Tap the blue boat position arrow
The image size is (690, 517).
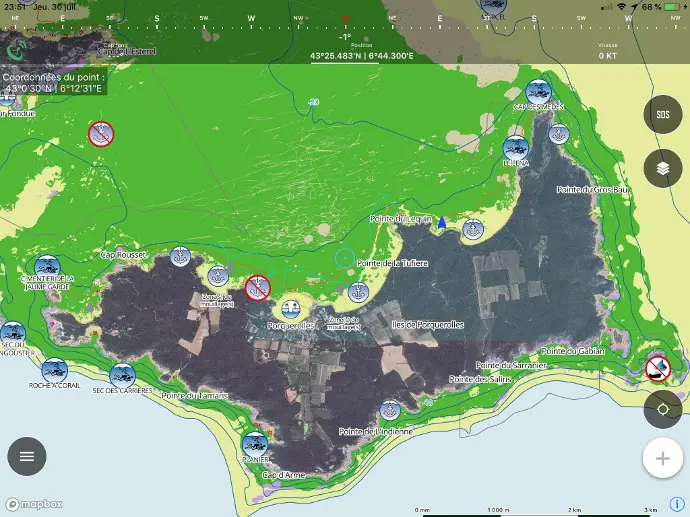coord(442,223)
